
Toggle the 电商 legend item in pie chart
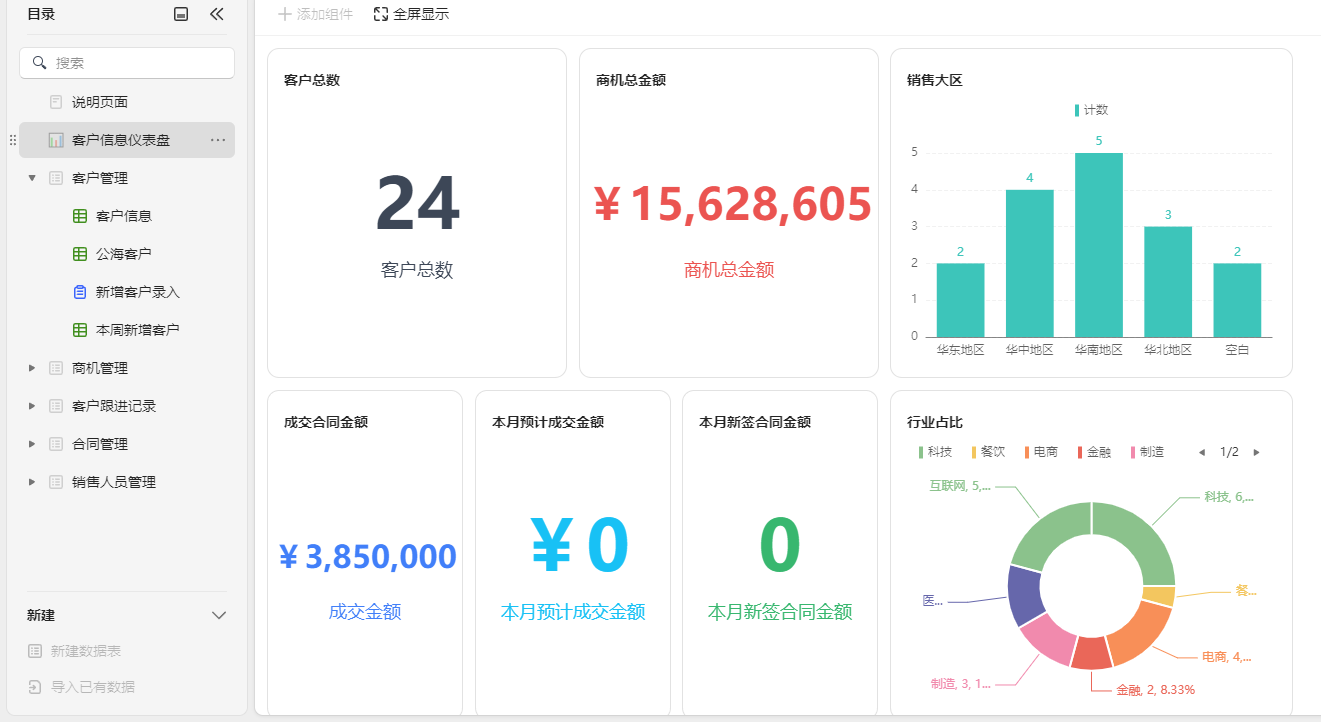click(1040, 452)
